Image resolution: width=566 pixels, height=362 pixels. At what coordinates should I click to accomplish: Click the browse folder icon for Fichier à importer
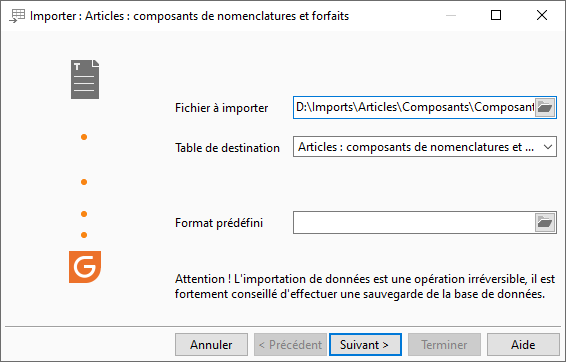coord(545,107)
